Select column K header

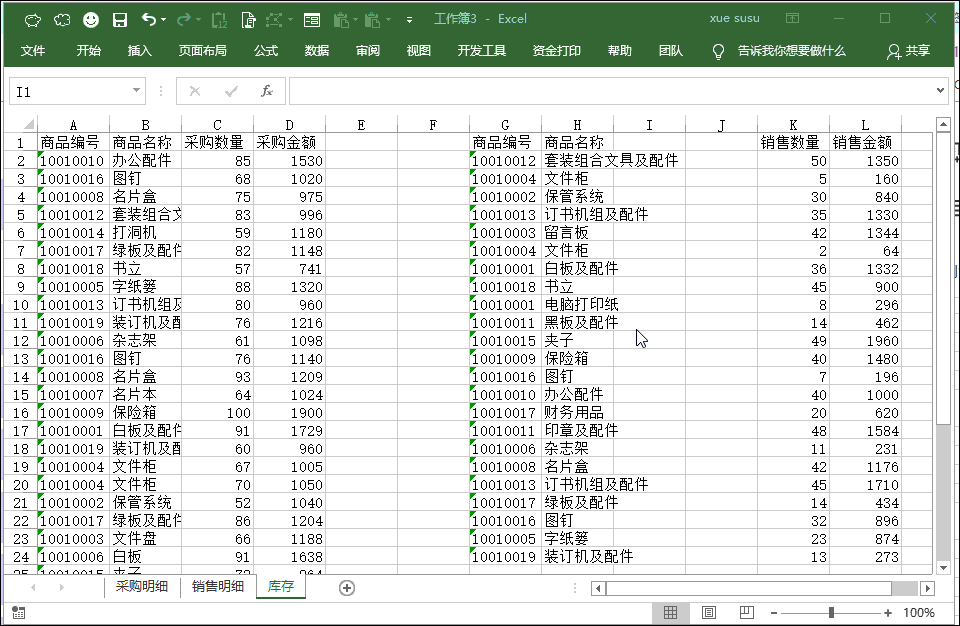tap(793, 125)
